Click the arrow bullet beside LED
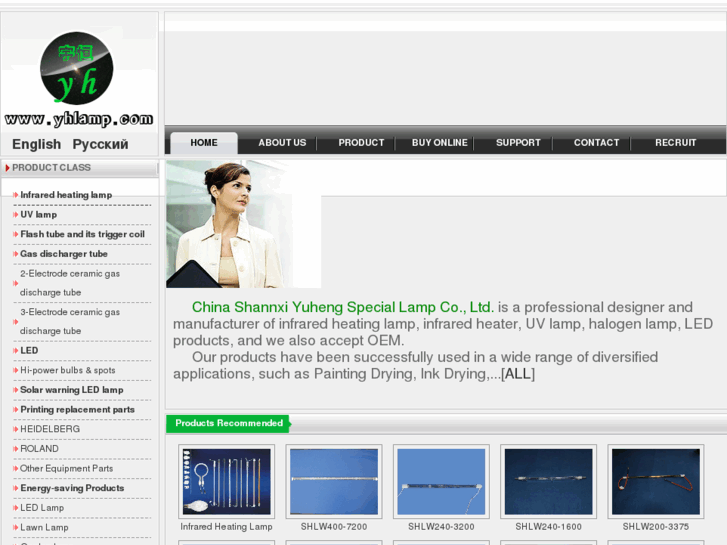The image size is (727, 545). 16,351
